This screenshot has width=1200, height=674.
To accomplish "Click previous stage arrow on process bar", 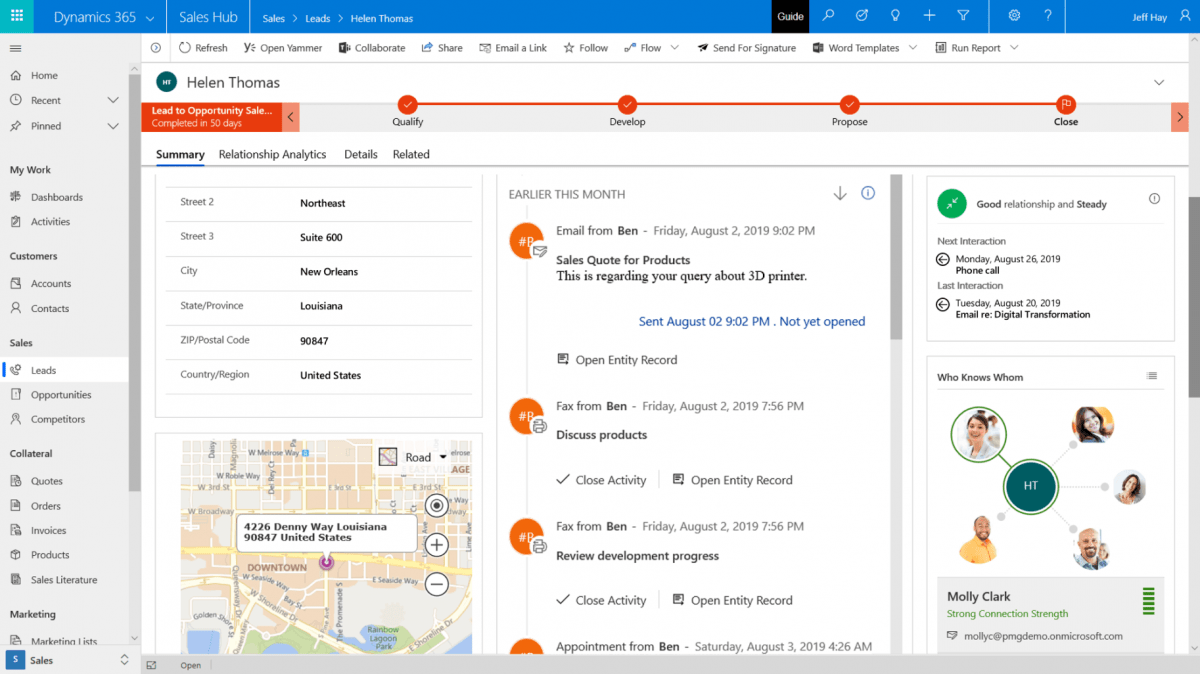I will (291, 117).
